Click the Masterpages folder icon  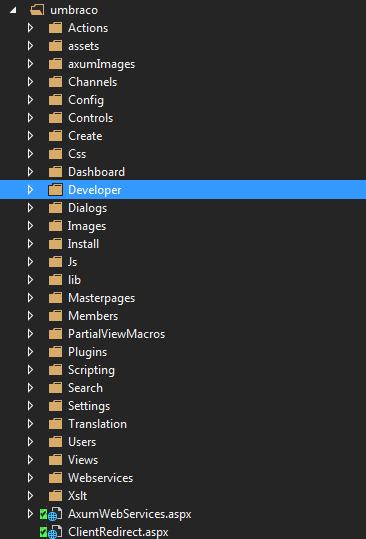pyautogui.click(x=55, y=298)
